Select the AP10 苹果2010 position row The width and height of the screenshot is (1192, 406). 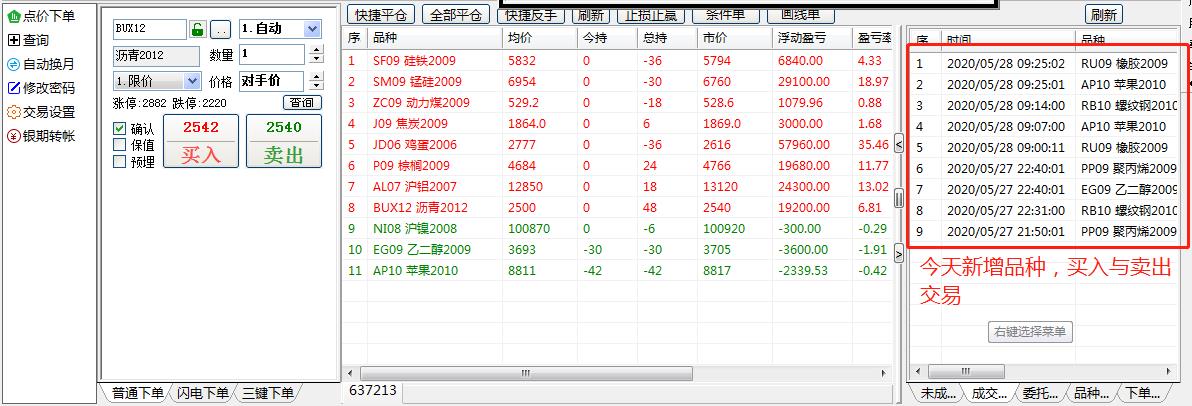(617, 270)
